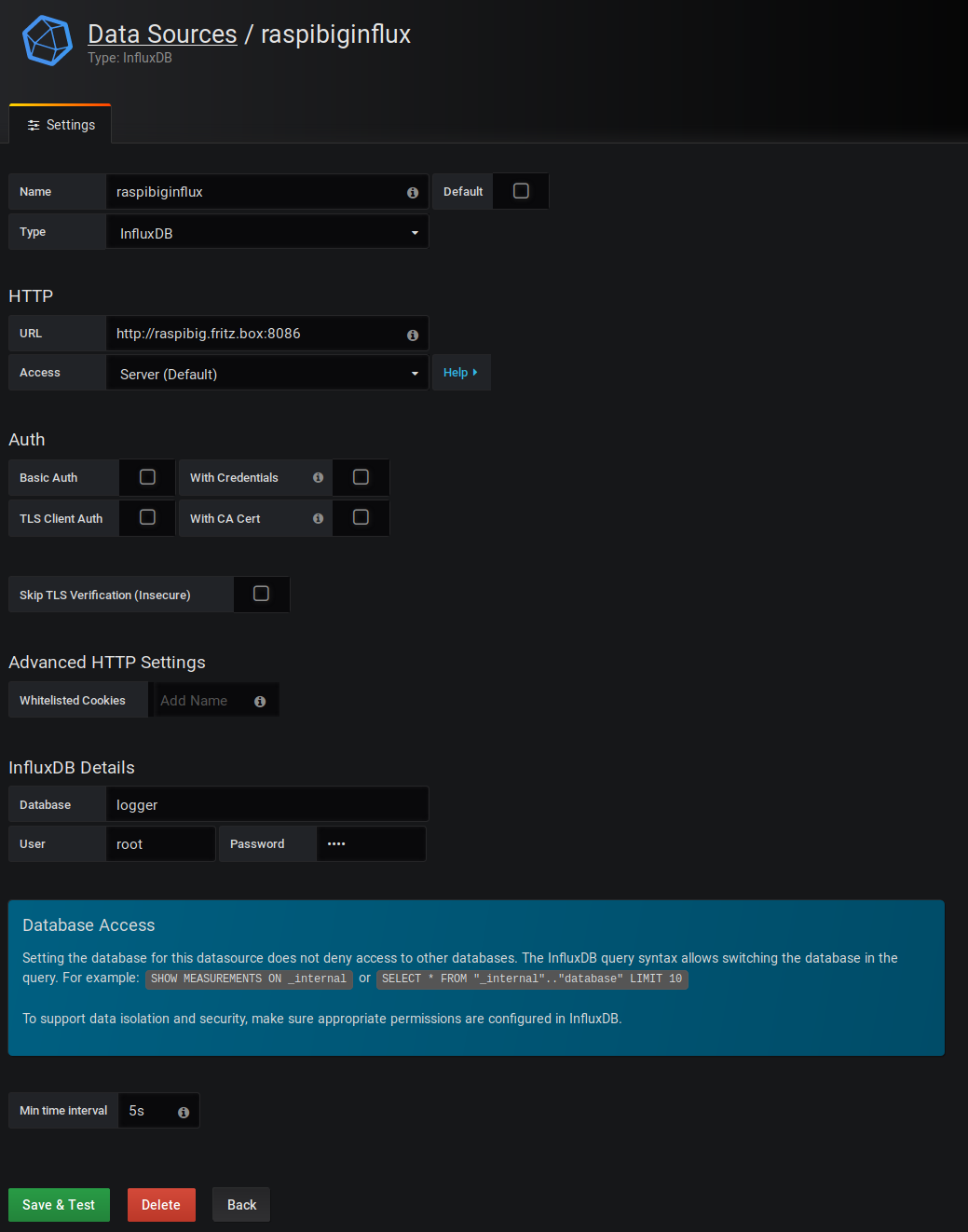Click the Back button
Image resolution: width=968 pixels, height=1232 pixels.
[x=241, y=1205]
